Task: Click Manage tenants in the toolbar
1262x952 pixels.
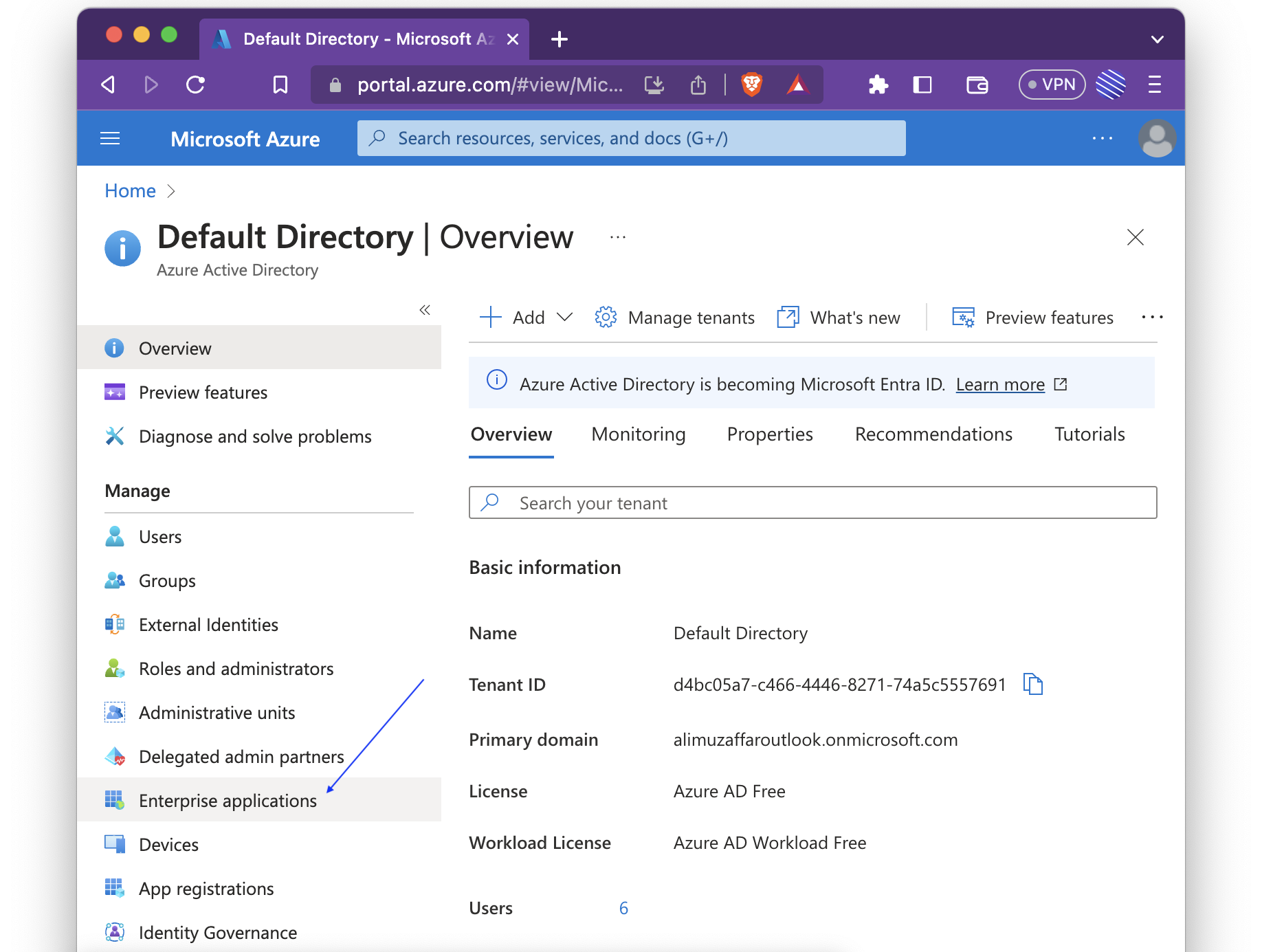Action: tap(675, 317)
